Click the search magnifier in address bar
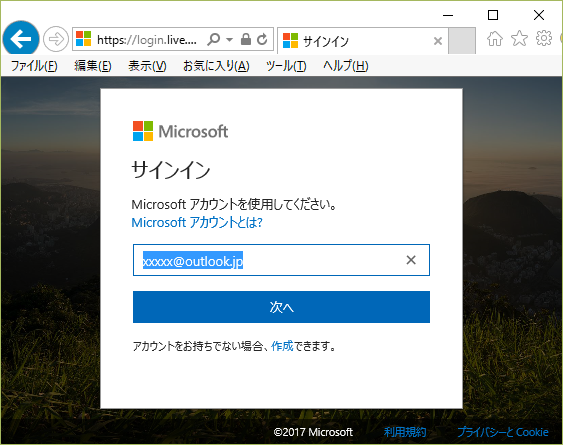Image resolution: width=563 pixels, height=445 pixels. (x=214, y=39)
